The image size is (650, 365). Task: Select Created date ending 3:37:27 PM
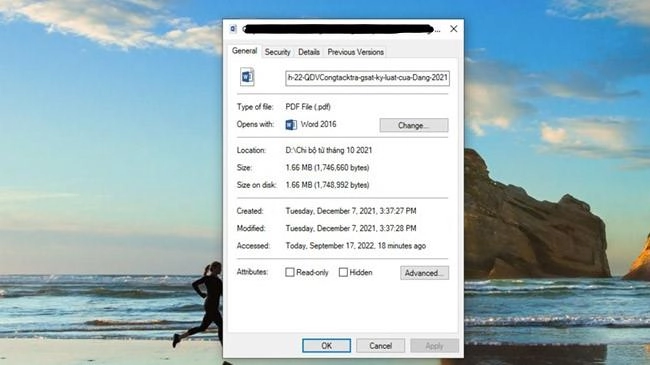point(351,211)
